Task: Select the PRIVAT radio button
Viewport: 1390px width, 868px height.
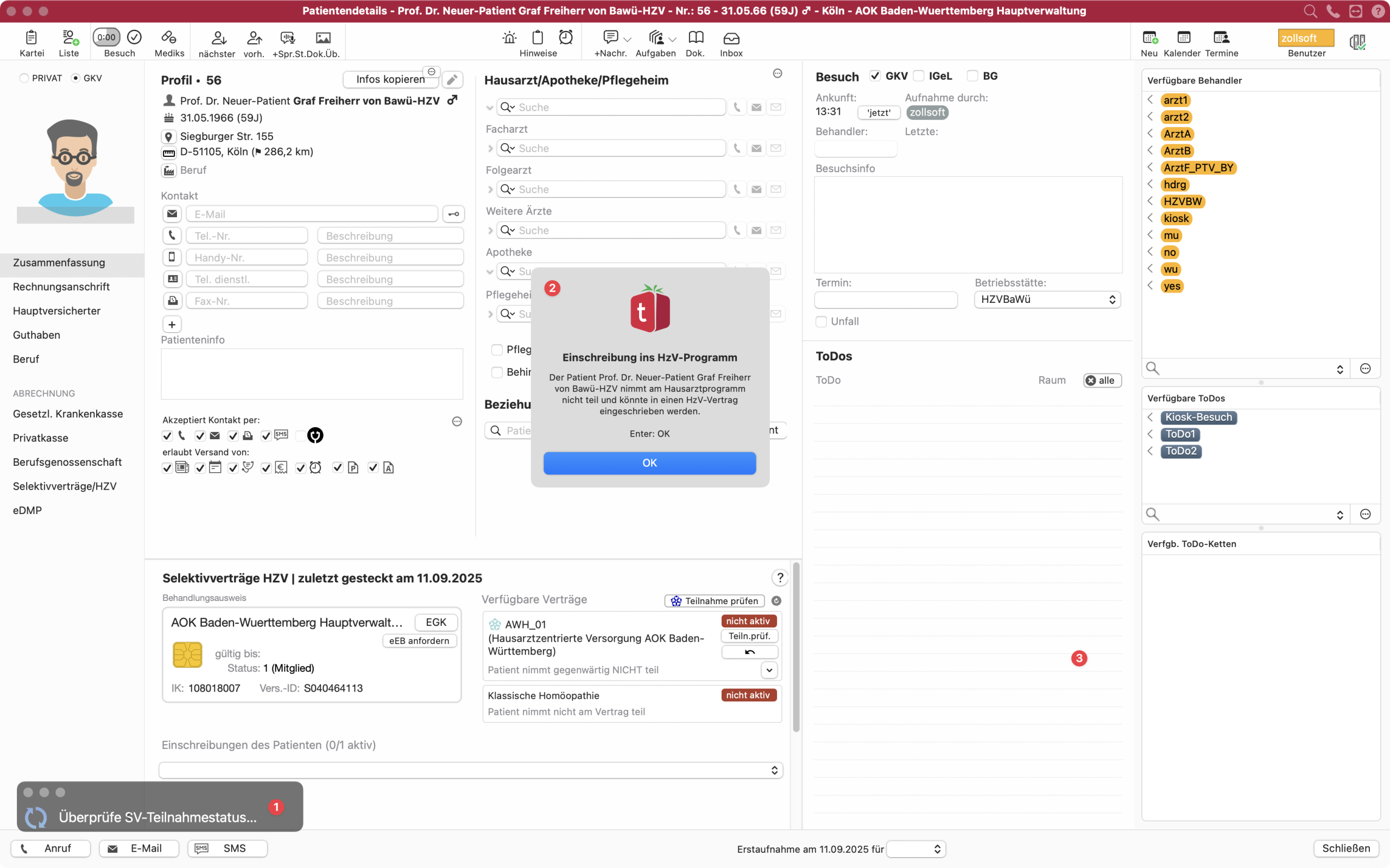Action: tap(24, 78)
